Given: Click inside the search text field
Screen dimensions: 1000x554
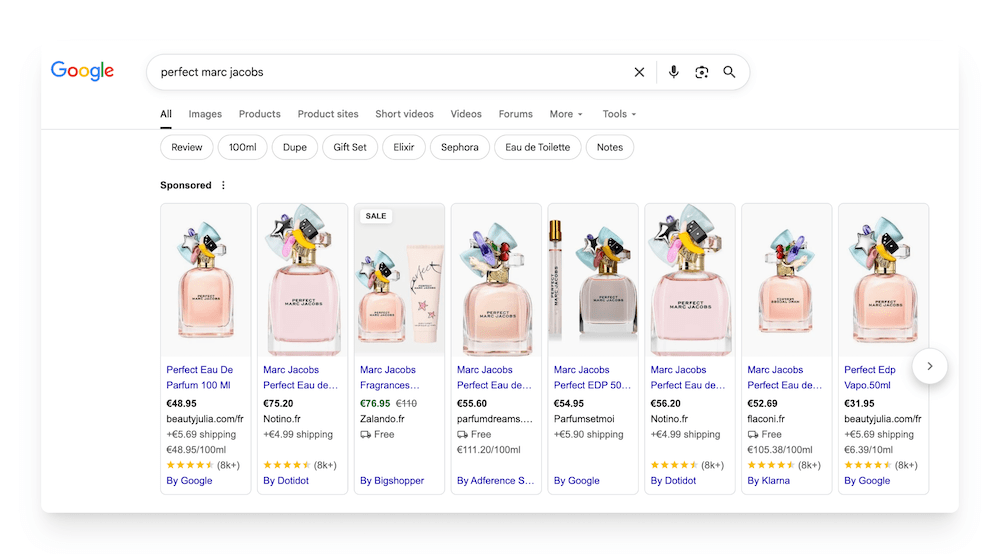Looking at the screenshot, I should pyautogui.click(x=390, y=72).
